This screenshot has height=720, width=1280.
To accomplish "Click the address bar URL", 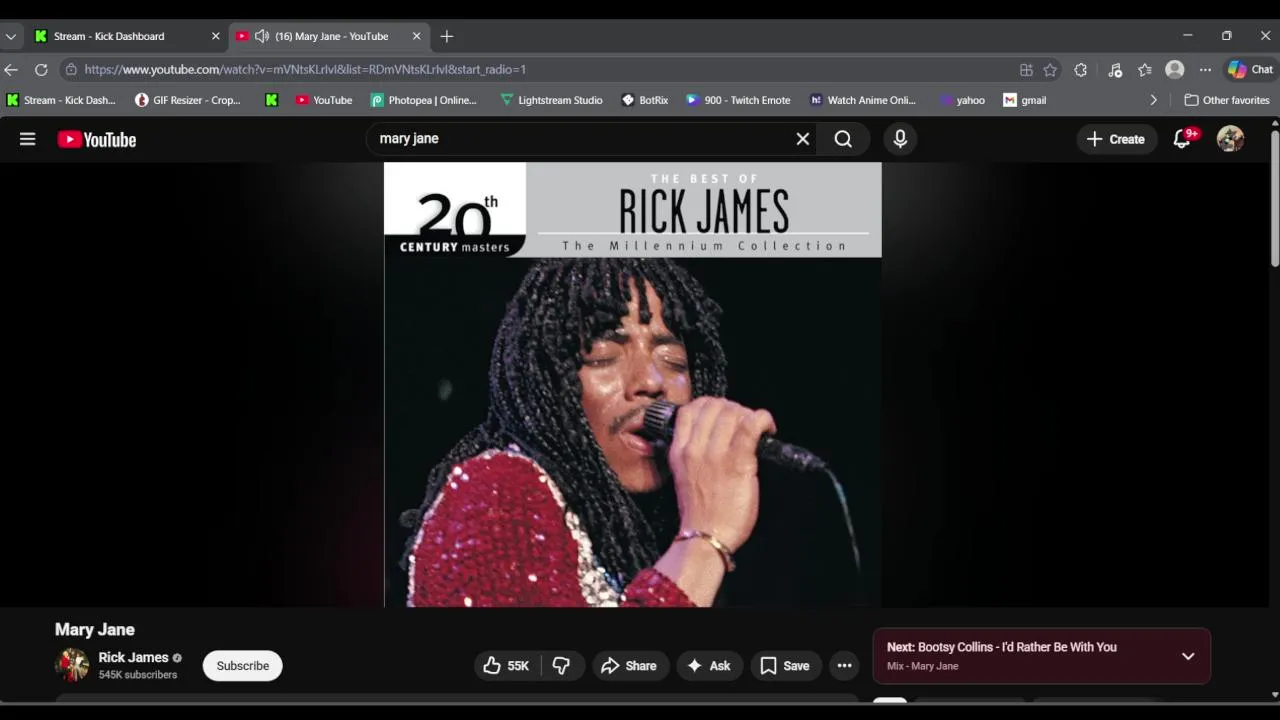I will click(x=305, y=70).
